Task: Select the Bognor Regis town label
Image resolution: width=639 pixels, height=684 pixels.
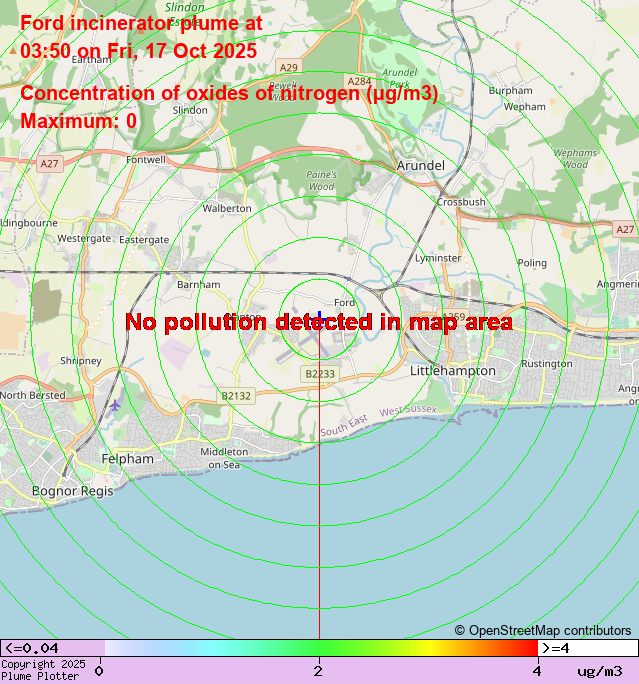Action: [x=73, y=491]
